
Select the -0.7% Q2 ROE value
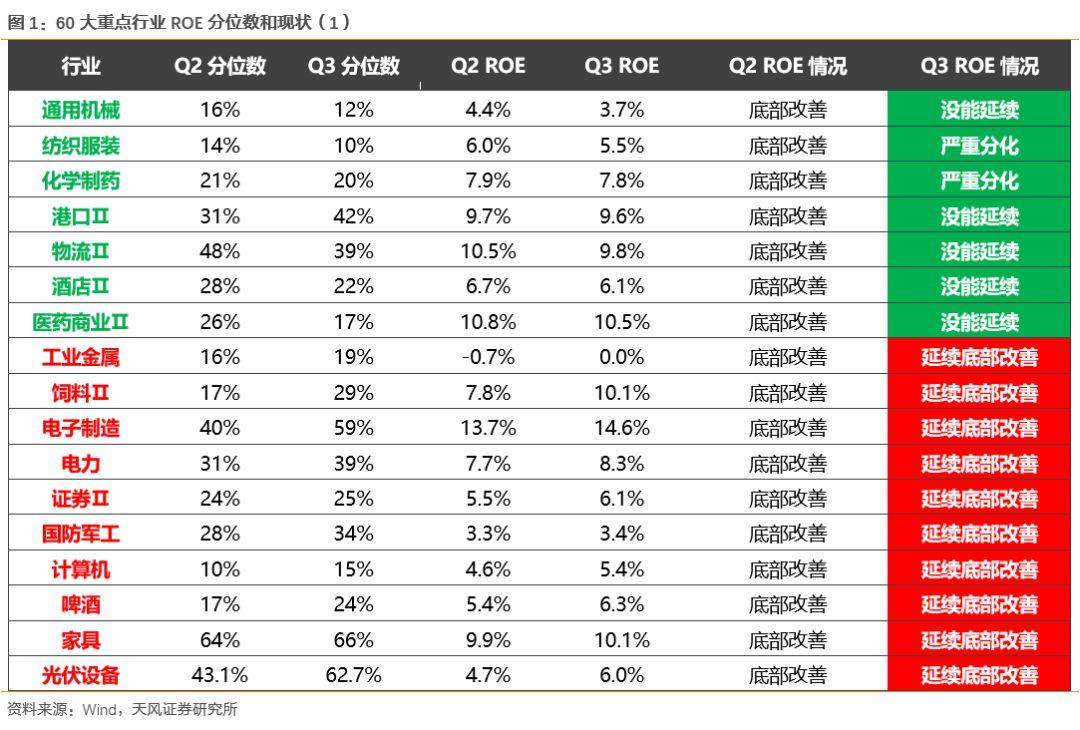(x=488, y=357)
